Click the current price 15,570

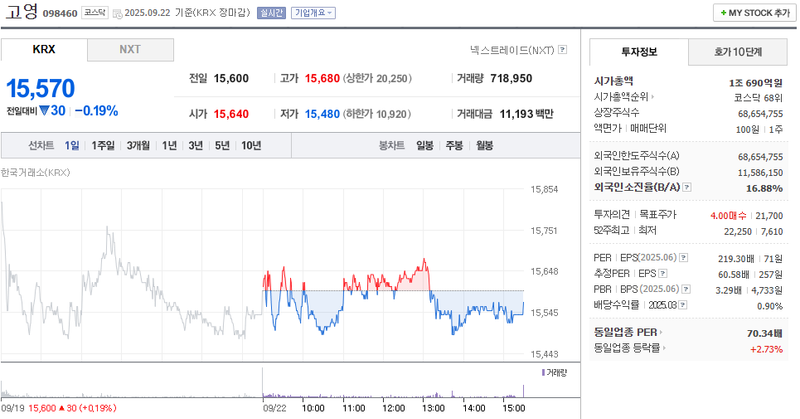coord(41,89)
